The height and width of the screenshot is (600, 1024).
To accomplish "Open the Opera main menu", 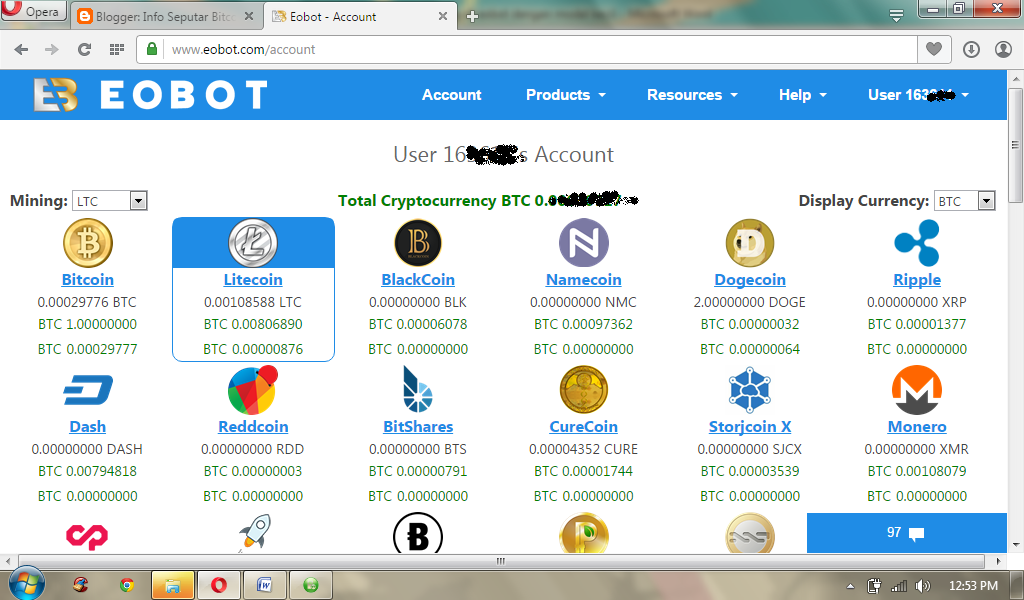I will 33,11.
